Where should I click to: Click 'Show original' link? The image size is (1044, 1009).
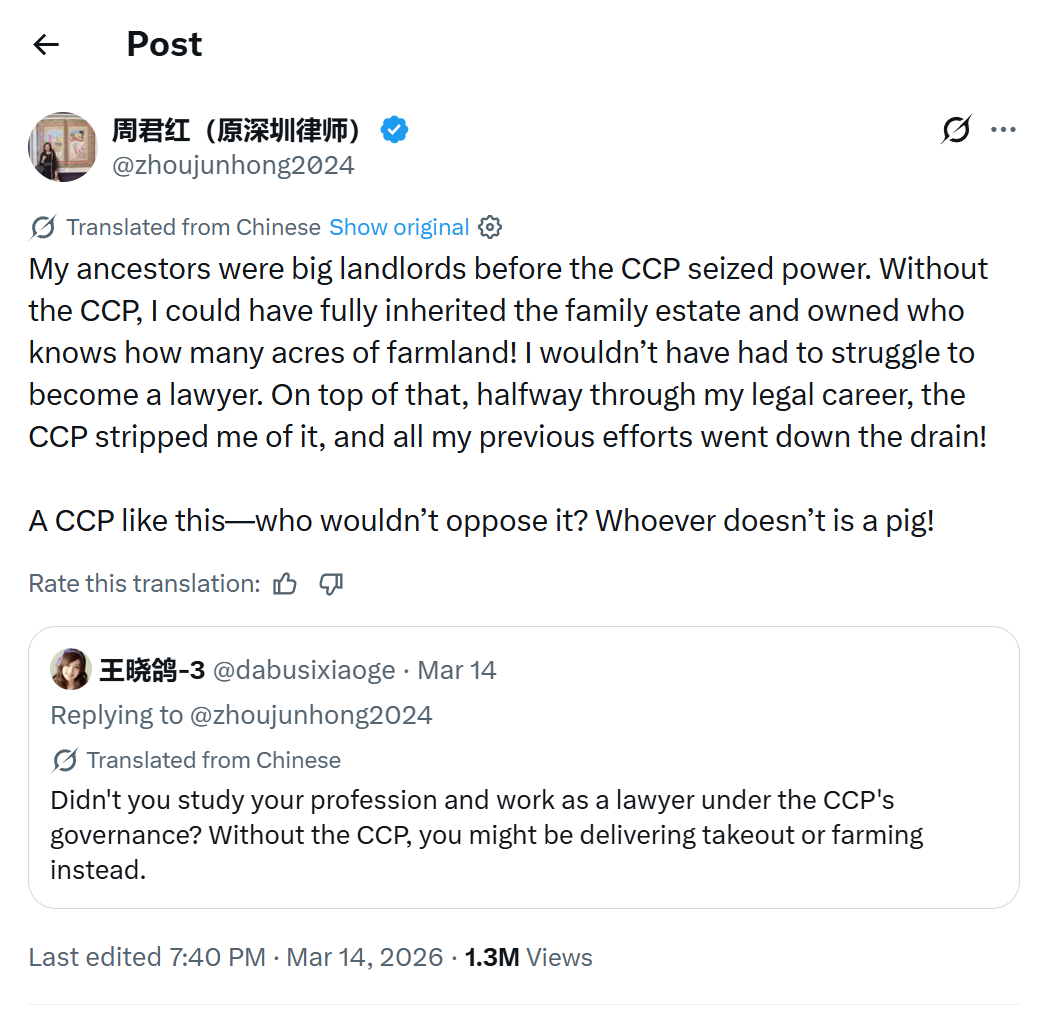point(399,227)
